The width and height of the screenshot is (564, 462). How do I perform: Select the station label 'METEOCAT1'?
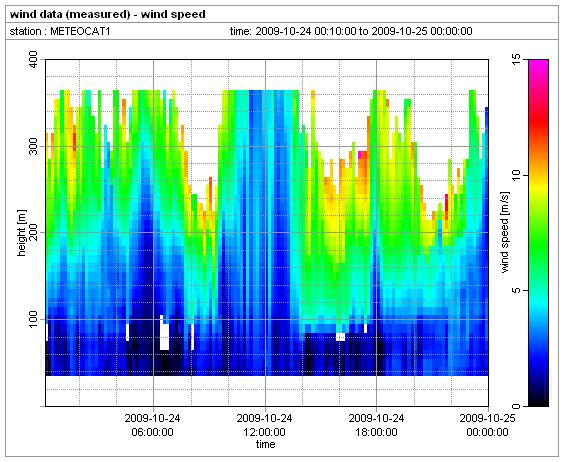pyautogui.click(x=80, y=31)
